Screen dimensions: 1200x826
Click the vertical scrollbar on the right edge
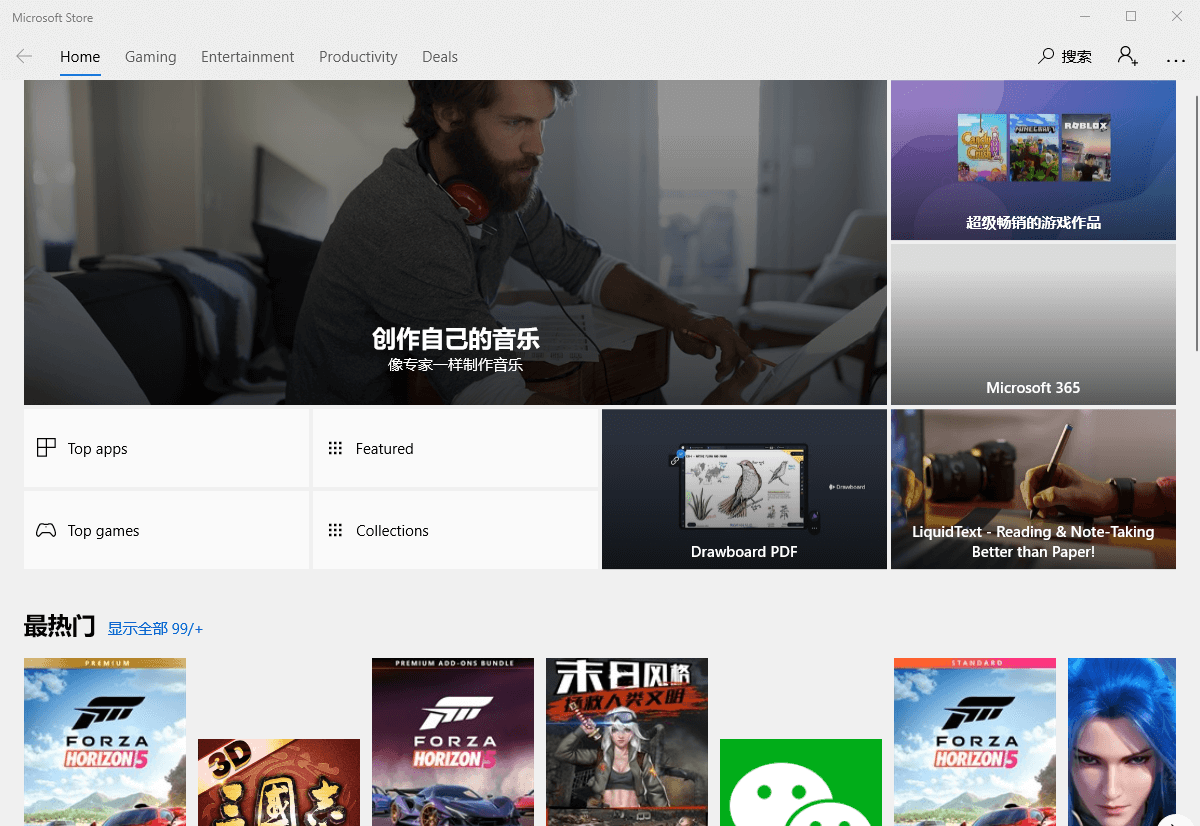click(x=1196, y=220)
